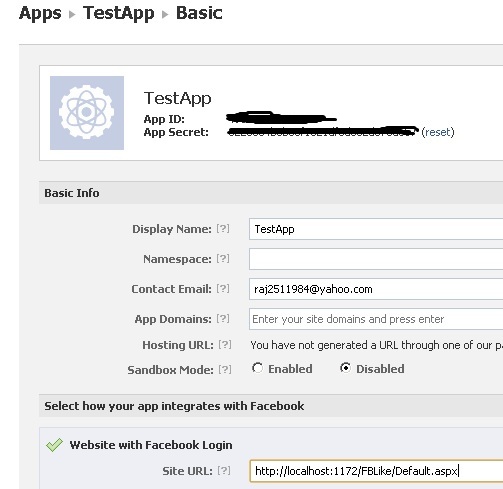Click the reset link next to App Secret
This screenshot has width=503, height=489.
click(438, 132)
